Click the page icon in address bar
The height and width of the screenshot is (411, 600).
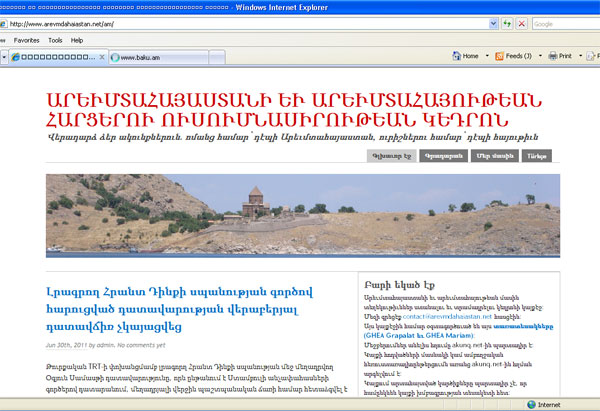5,24
